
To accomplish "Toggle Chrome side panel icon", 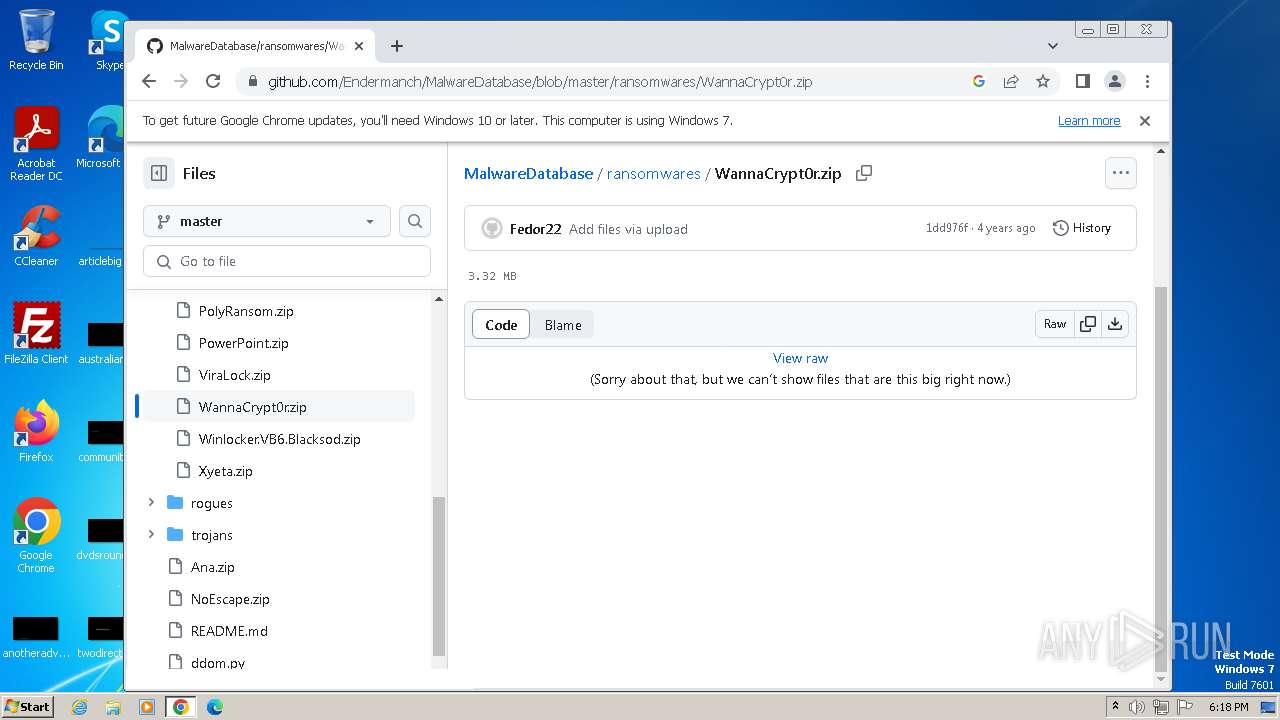I will 1082,81.
